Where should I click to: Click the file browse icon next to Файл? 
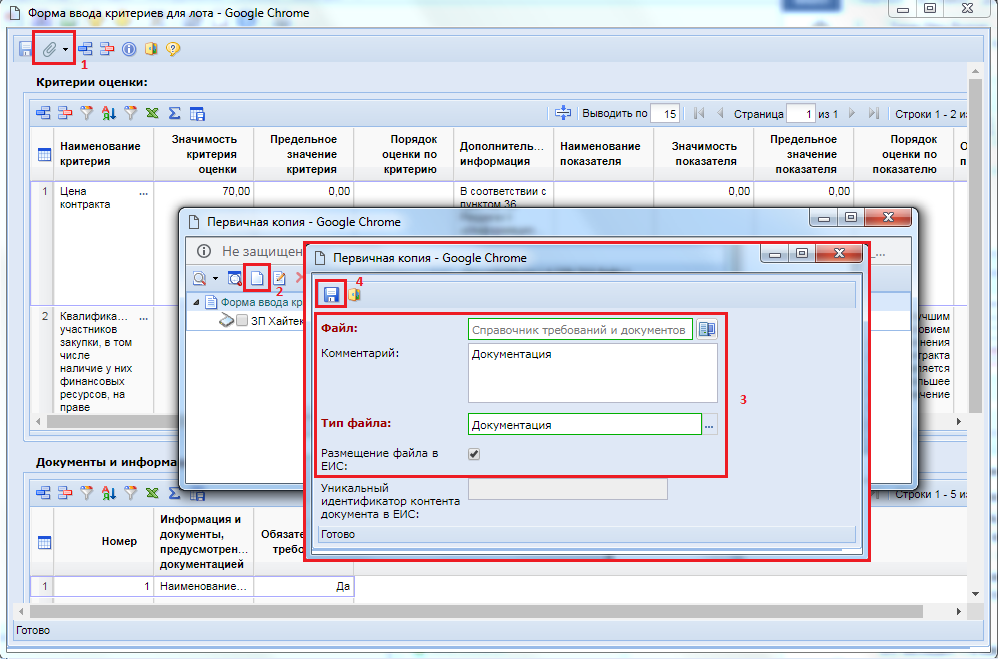(x=707, y=329)
